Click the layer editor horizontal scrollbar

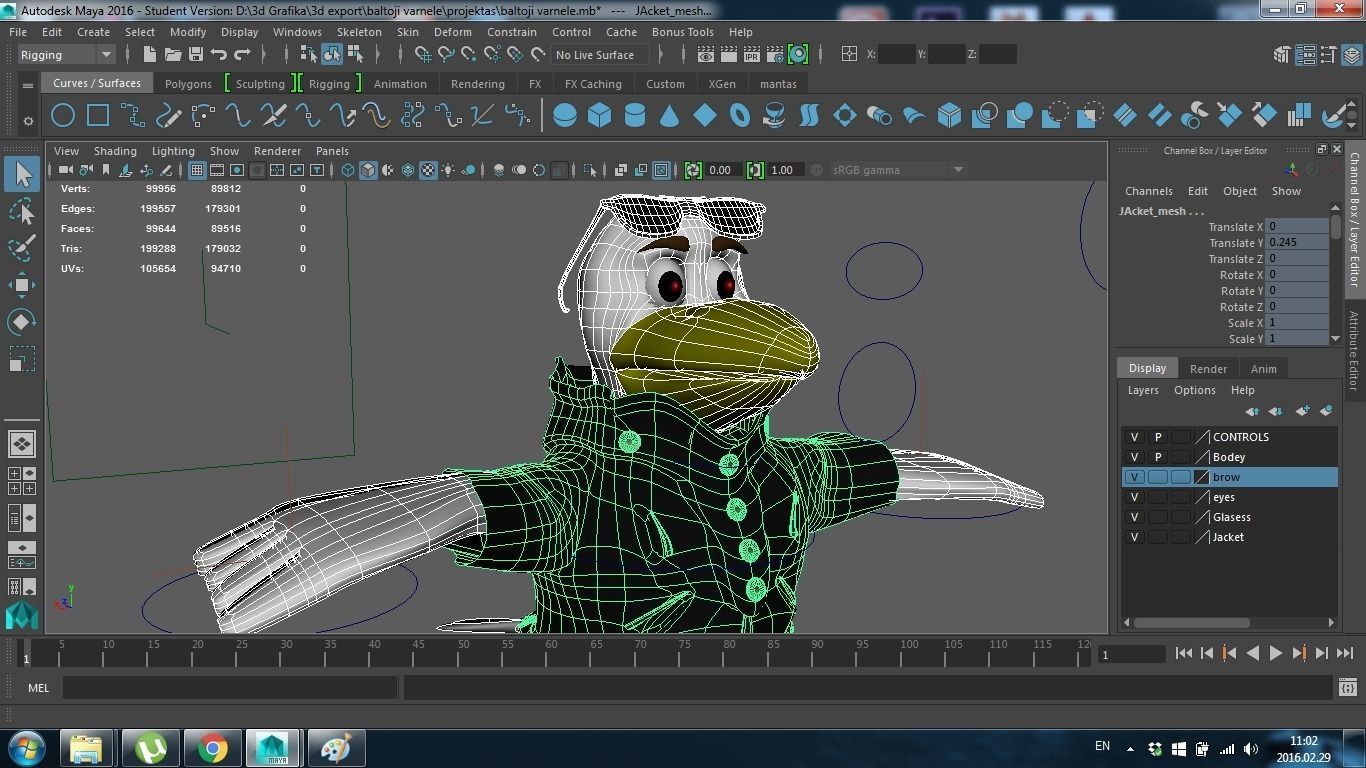[x=1192, y=622]
